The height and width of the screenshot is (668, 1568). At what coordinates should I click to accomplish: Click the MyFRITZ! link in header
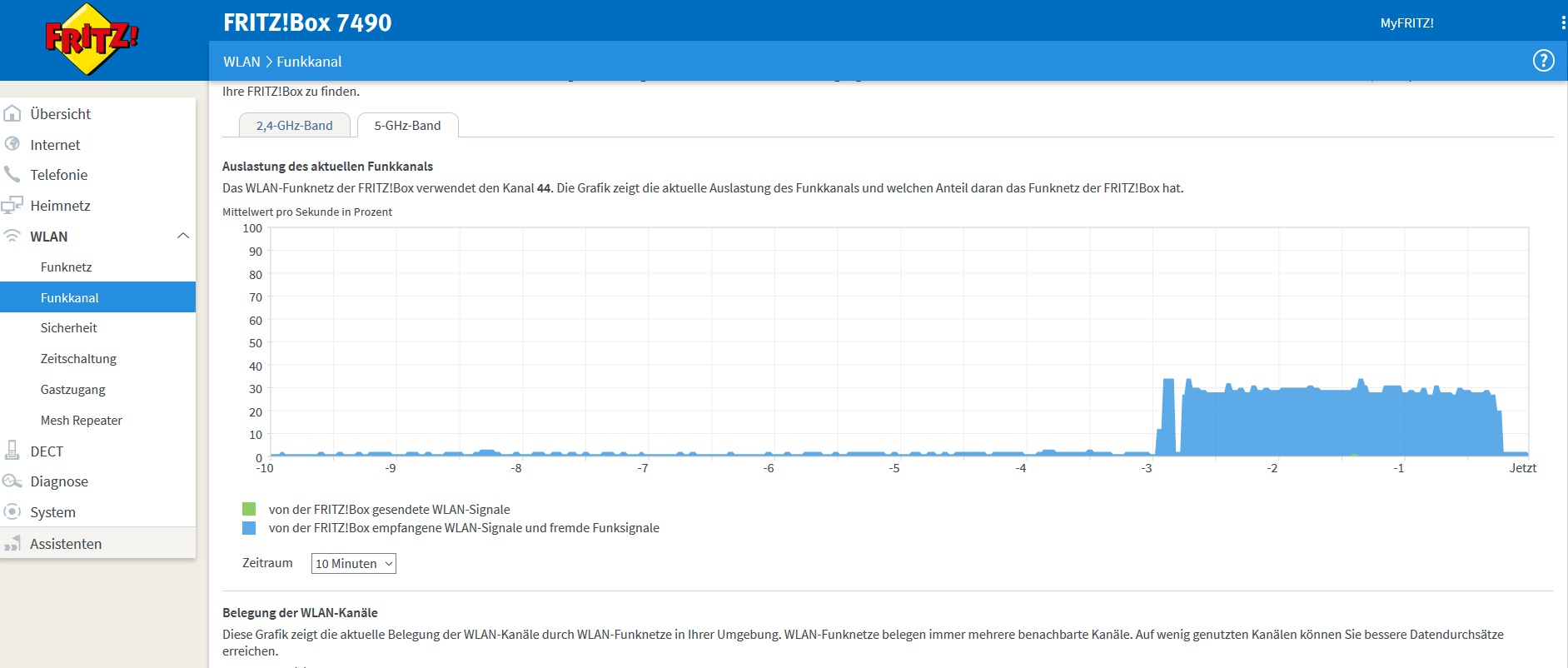coord(1406,23)
